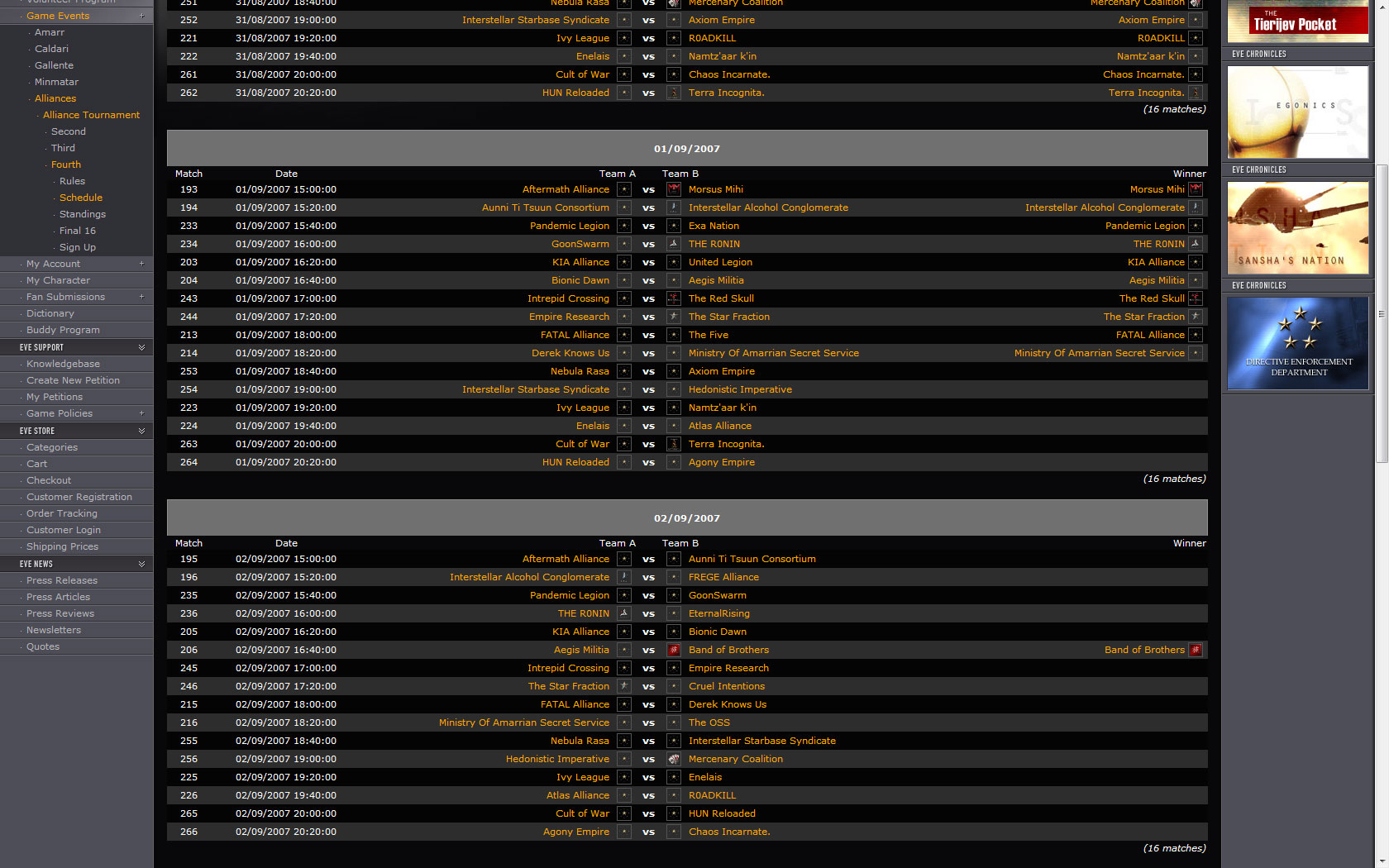Click the winner logo in match 193's row
The width and height of the screenshot is (1389, 868).
[1196, 189]
